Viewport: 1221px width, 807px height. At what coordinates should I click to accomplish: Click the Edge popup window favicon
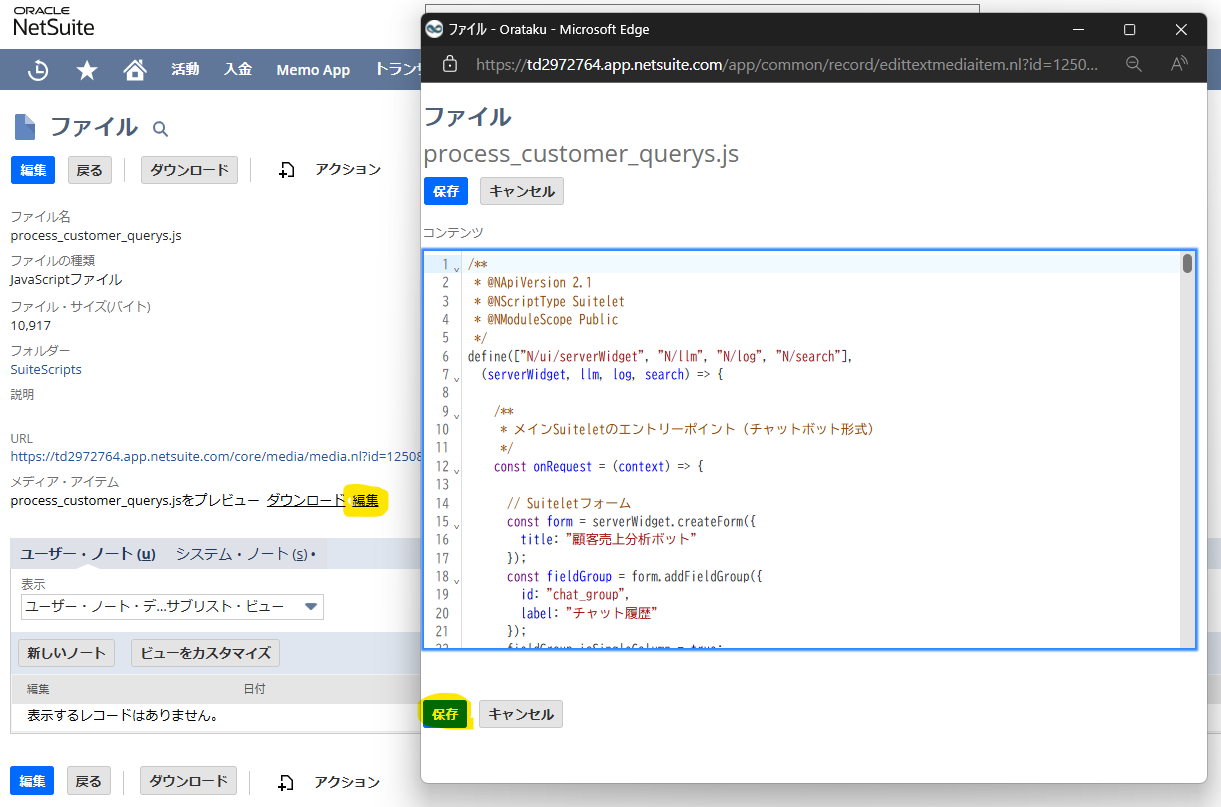coord(434,29)
